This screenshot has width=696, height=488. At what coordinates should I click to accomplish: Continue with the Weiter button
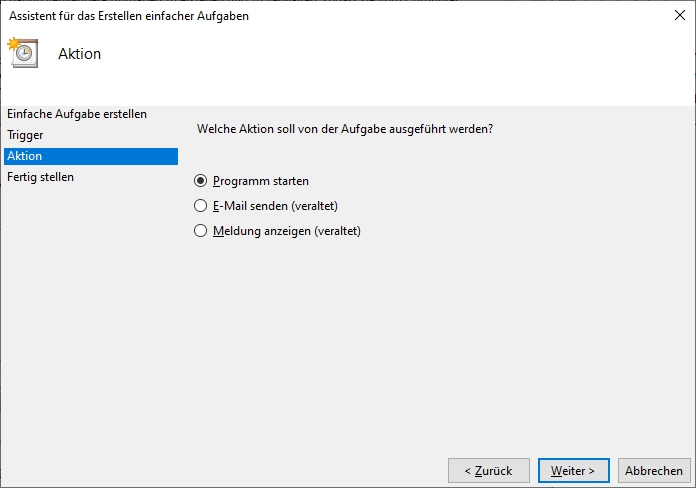tap(573, 470)
